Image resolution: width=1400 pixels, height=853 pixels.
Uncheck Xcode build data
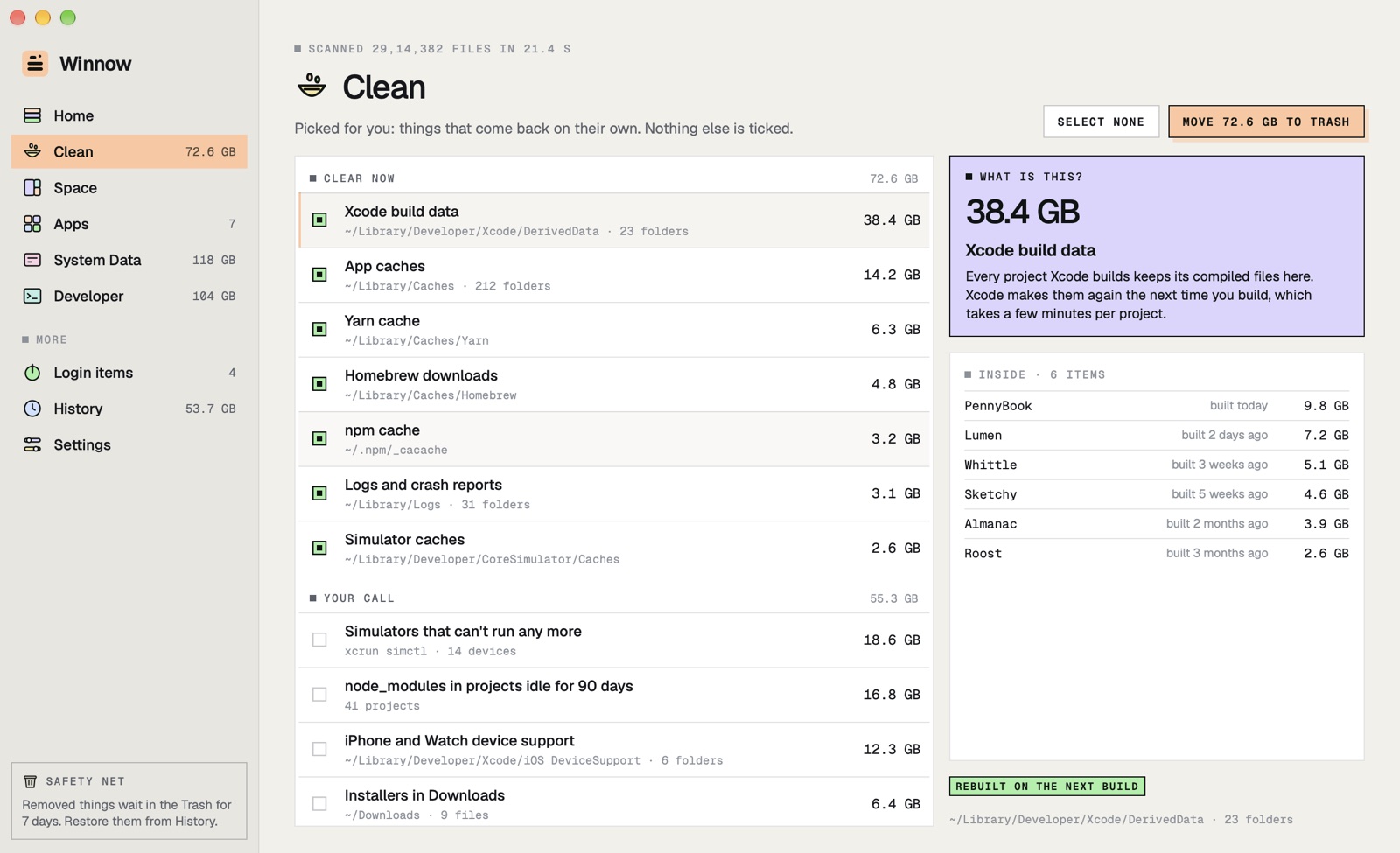tap(319, 220)
